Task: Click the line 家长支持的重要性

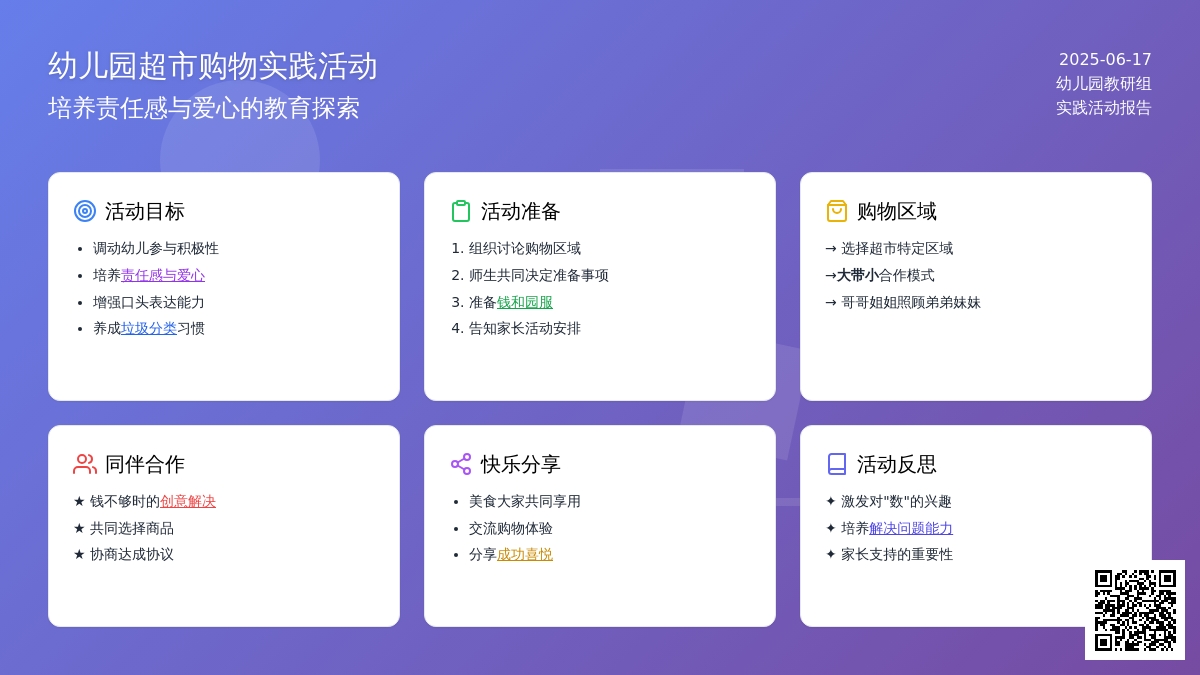Action: tap(889, 554)
